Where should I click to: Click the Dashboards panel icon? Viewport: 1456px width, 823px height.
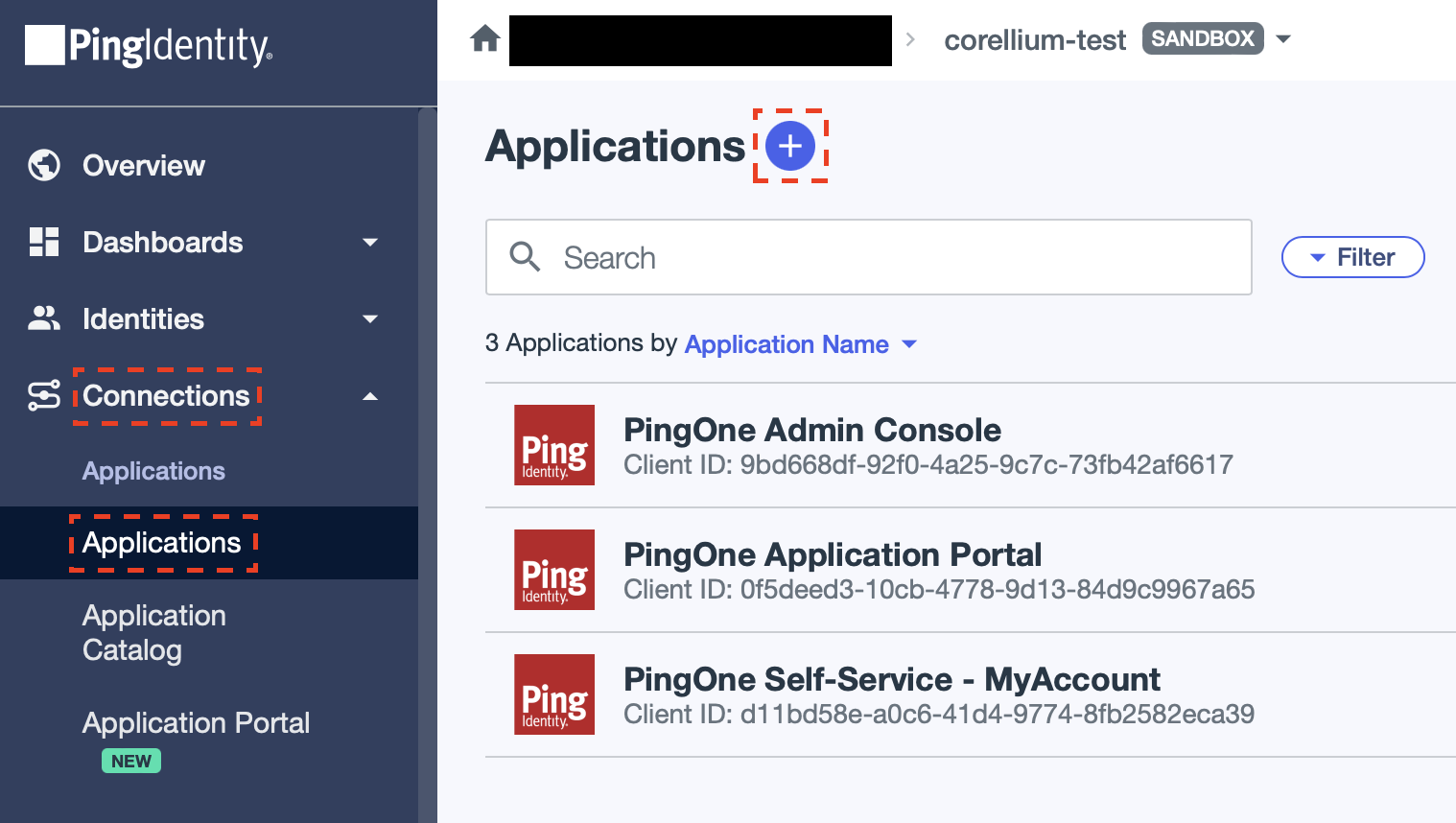pos(42,242)
